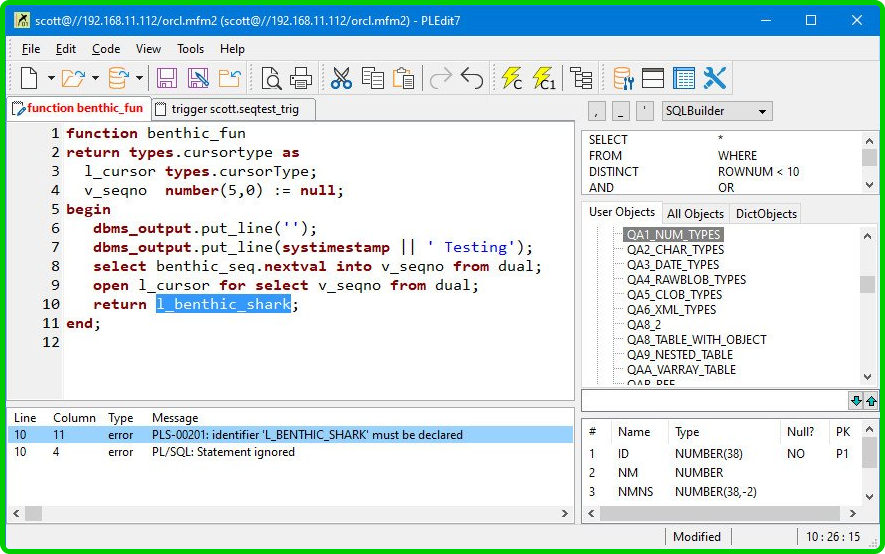Select the DictObjects tab
This screenshot has width=885, height=554.
766,214
